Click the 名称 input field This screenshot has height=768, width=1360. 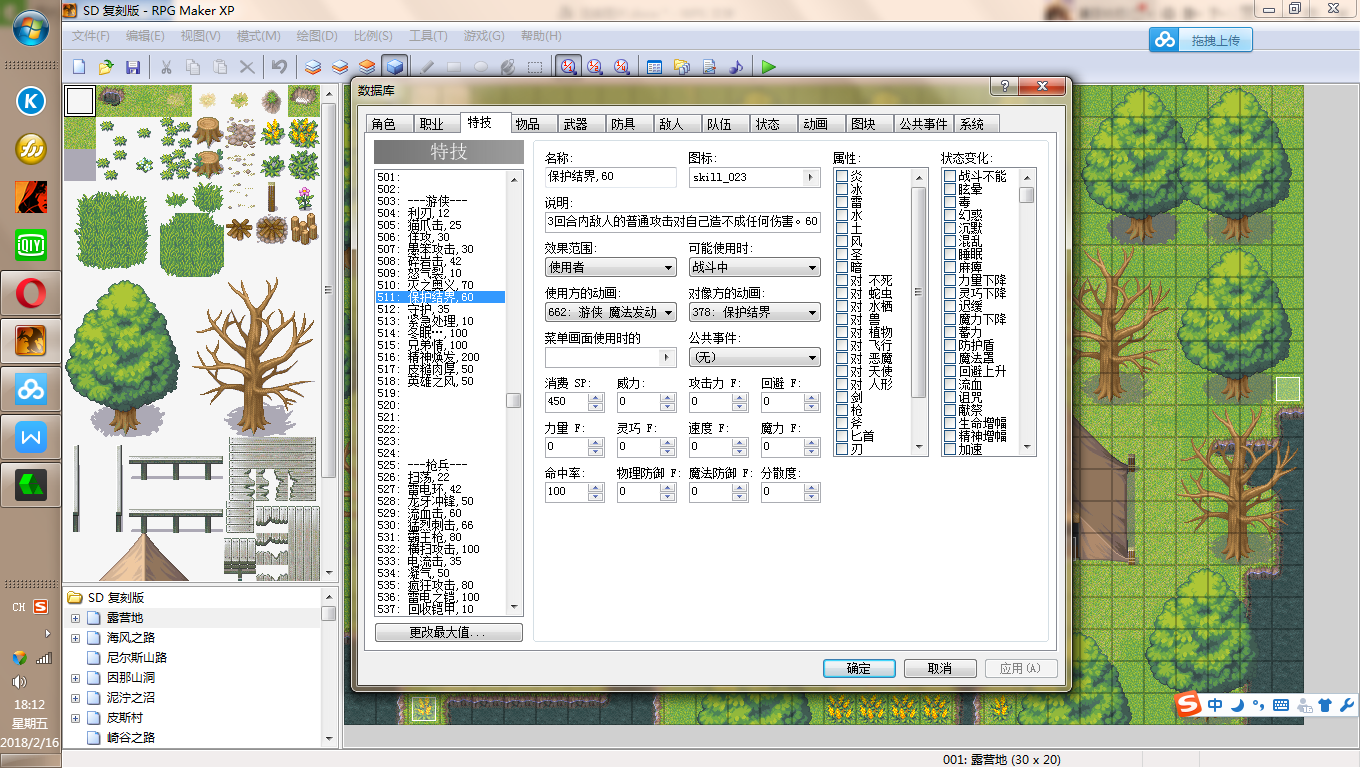pos(611,177)
